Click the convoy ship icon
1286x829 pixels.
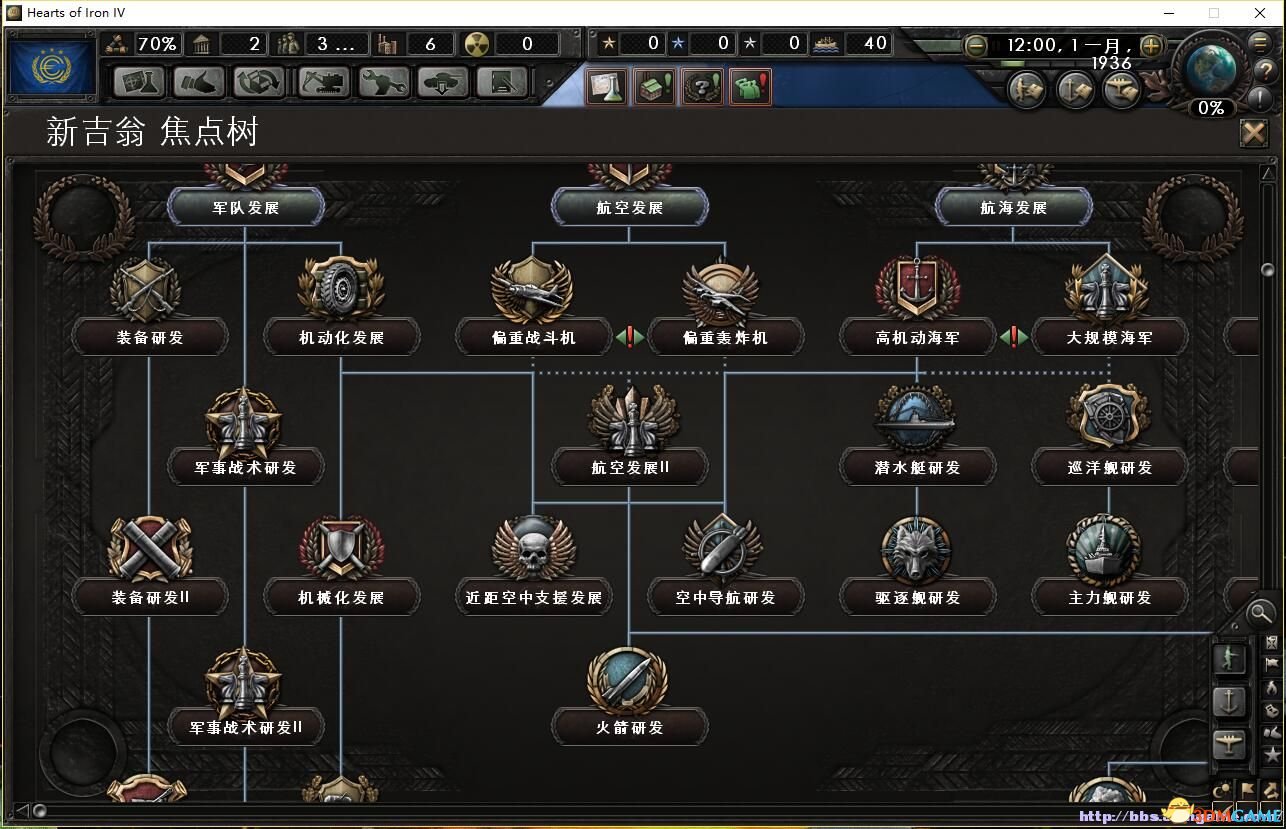tap(827, 43)
